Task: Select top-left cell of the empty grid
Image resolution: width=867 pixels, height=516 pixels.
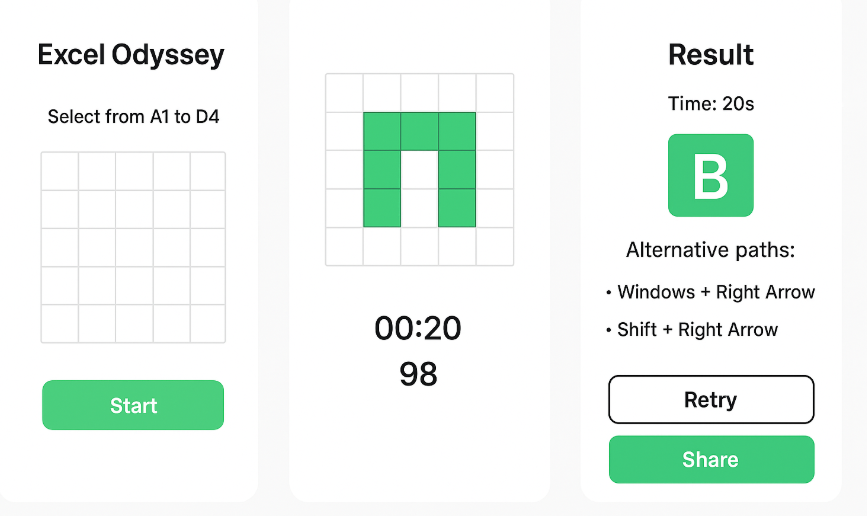Action: point(60,171)
